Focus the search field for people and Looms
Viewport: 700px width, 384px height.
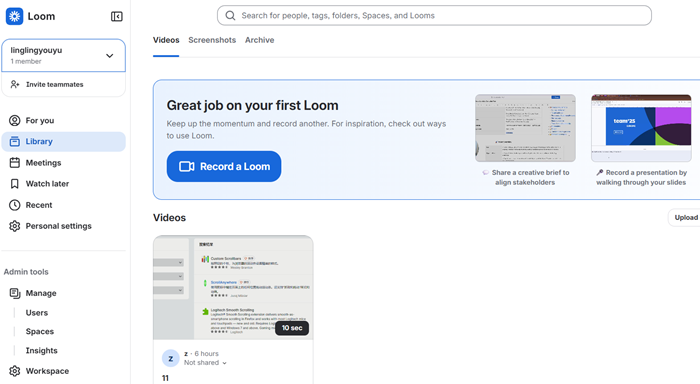point(434,16)
